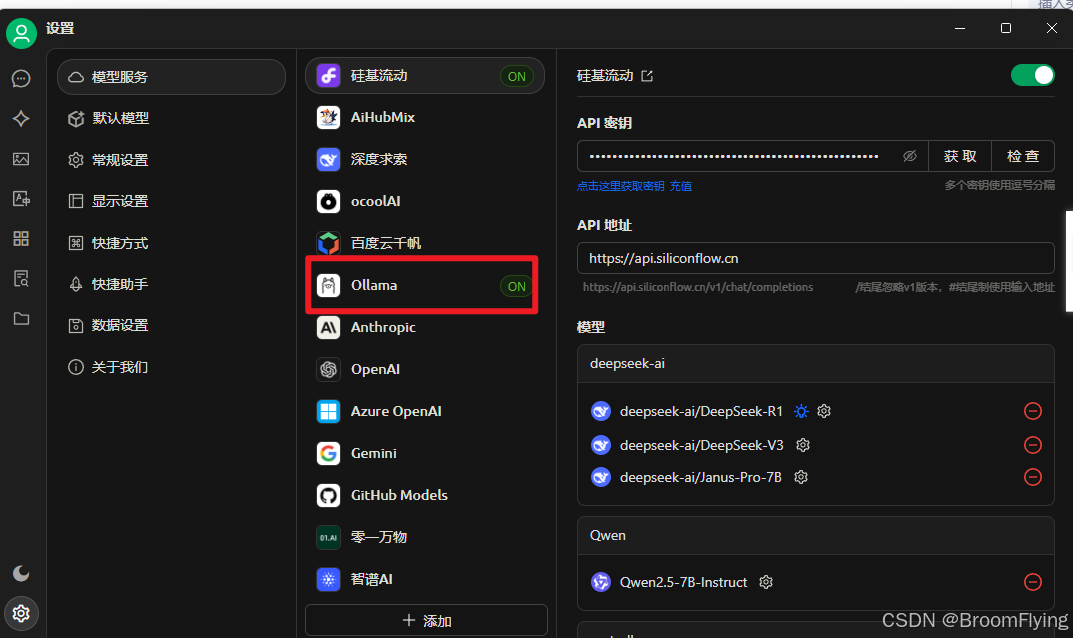This screenshot has width=1073, height=638.
Task: Open the files folder sidebar icon
Action: tap(21, 318)
